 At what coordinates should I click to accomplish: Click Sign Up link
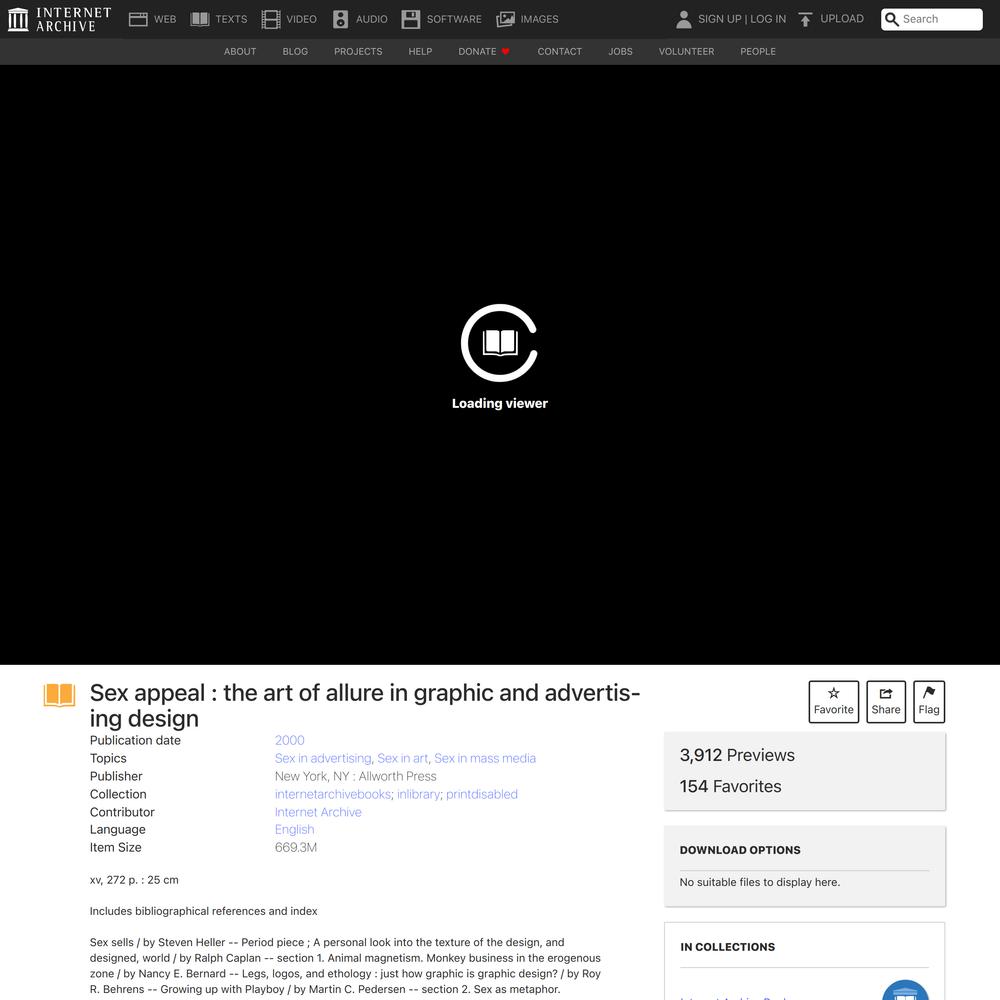click(x=719, y=19)
